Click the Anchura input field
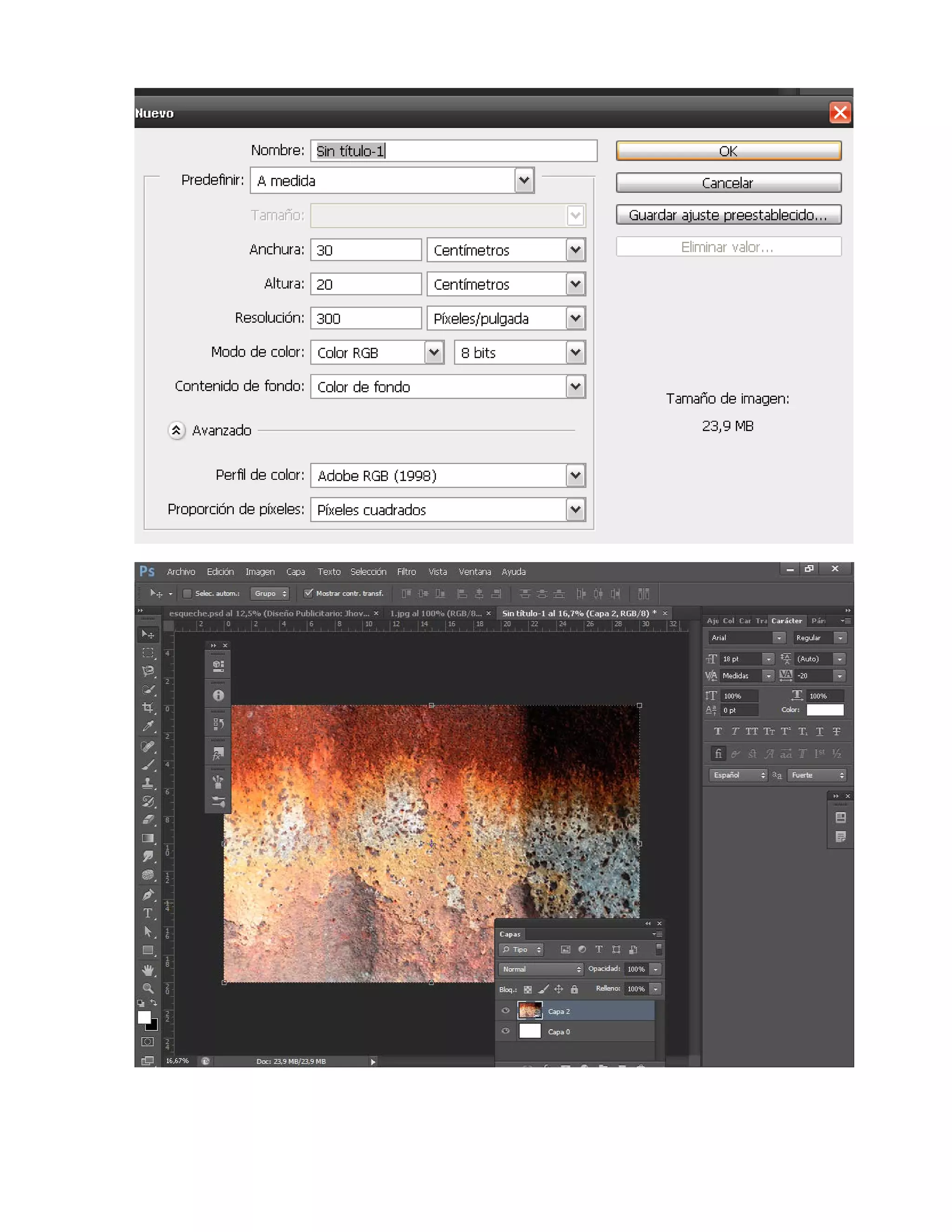This screenshot has height=1232, width=952. [365, 250]
